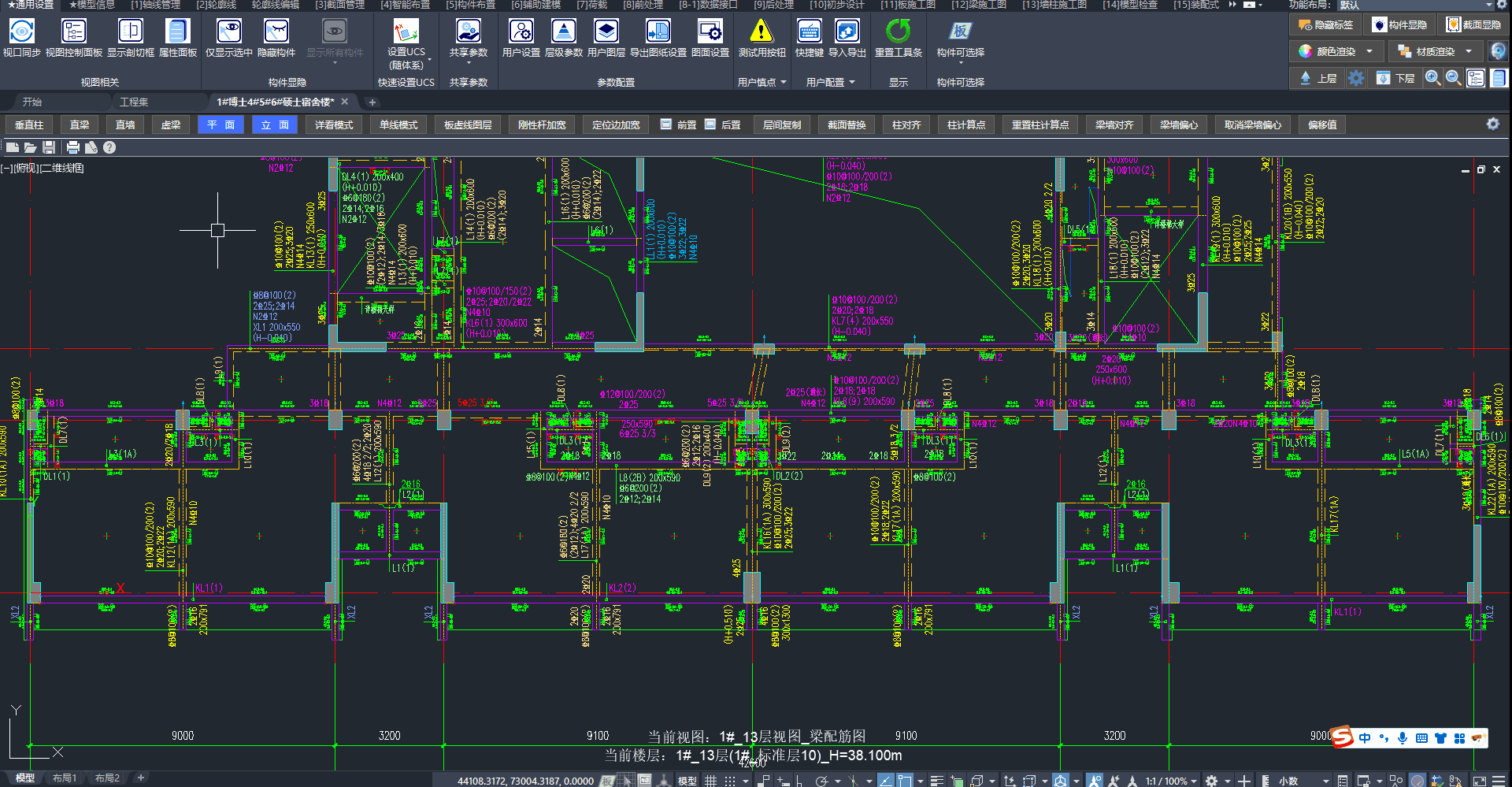The height and width of the screenshot is (787, 1512).
Task: Click the save disk icon in quick toolbar
Action: [49, 147]
